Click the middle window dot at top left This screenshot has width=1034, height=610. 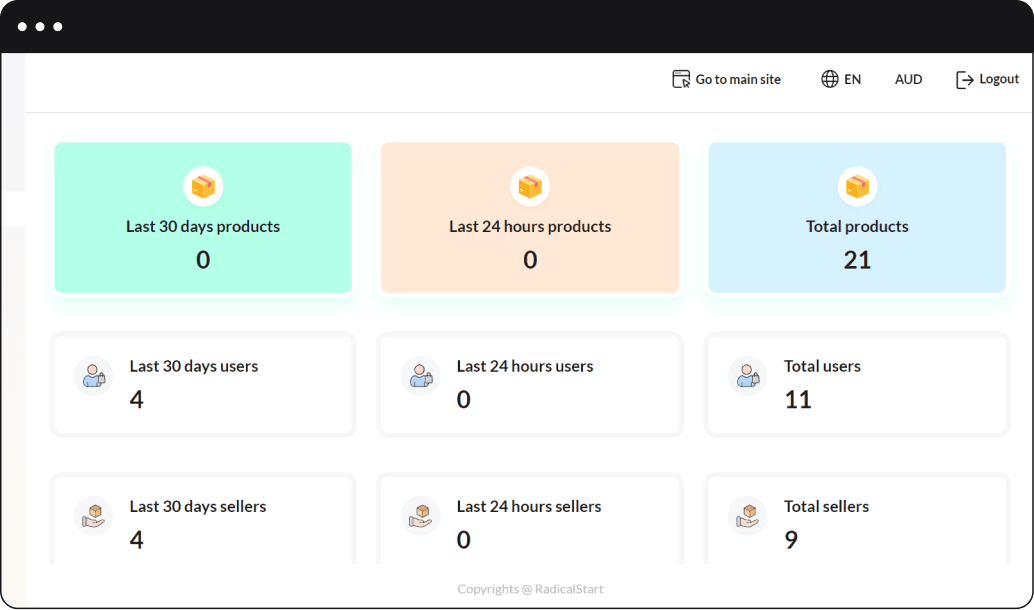(x=40, y=27)
